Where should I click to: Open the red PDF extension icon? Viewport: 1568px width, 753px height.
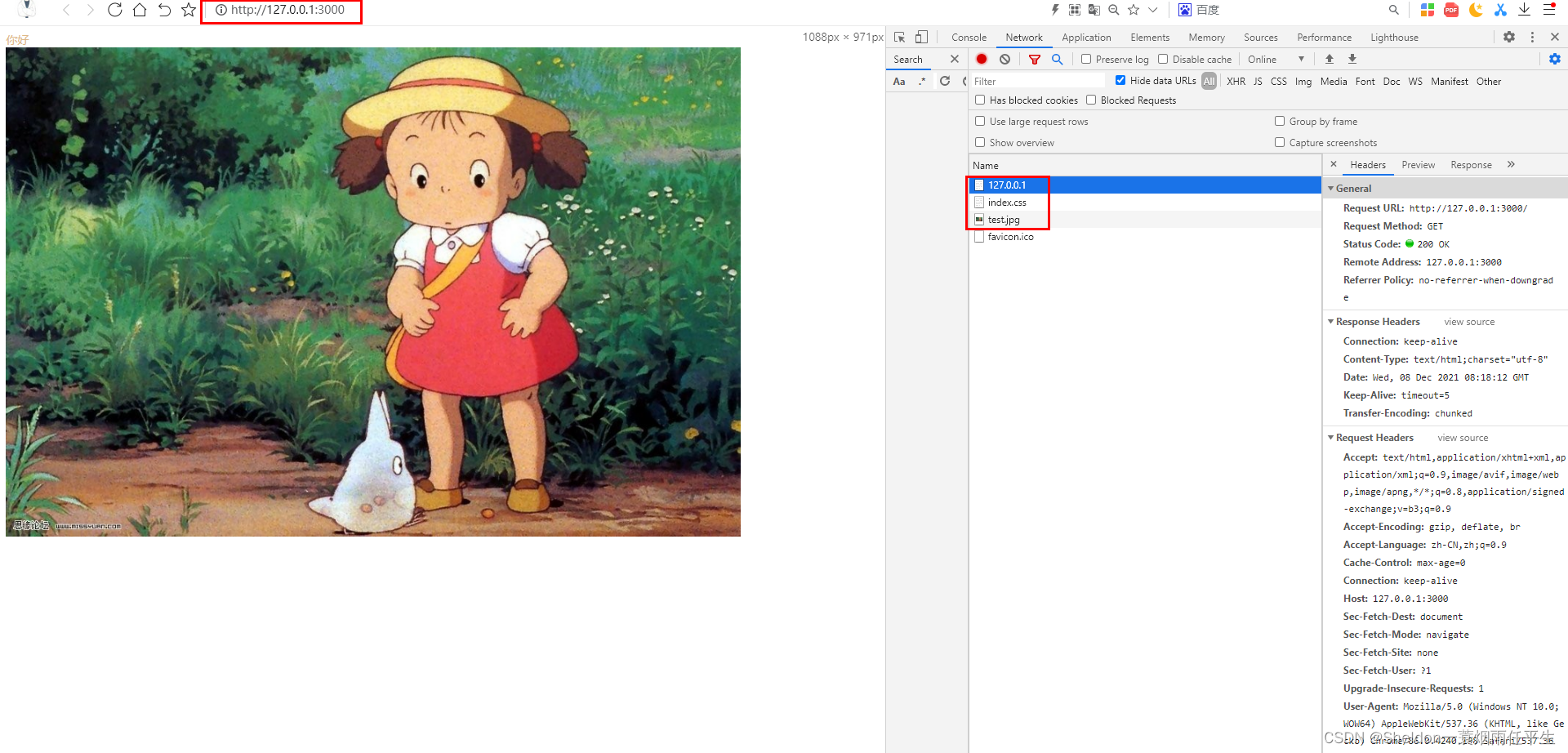click(x=1451, y=10)
